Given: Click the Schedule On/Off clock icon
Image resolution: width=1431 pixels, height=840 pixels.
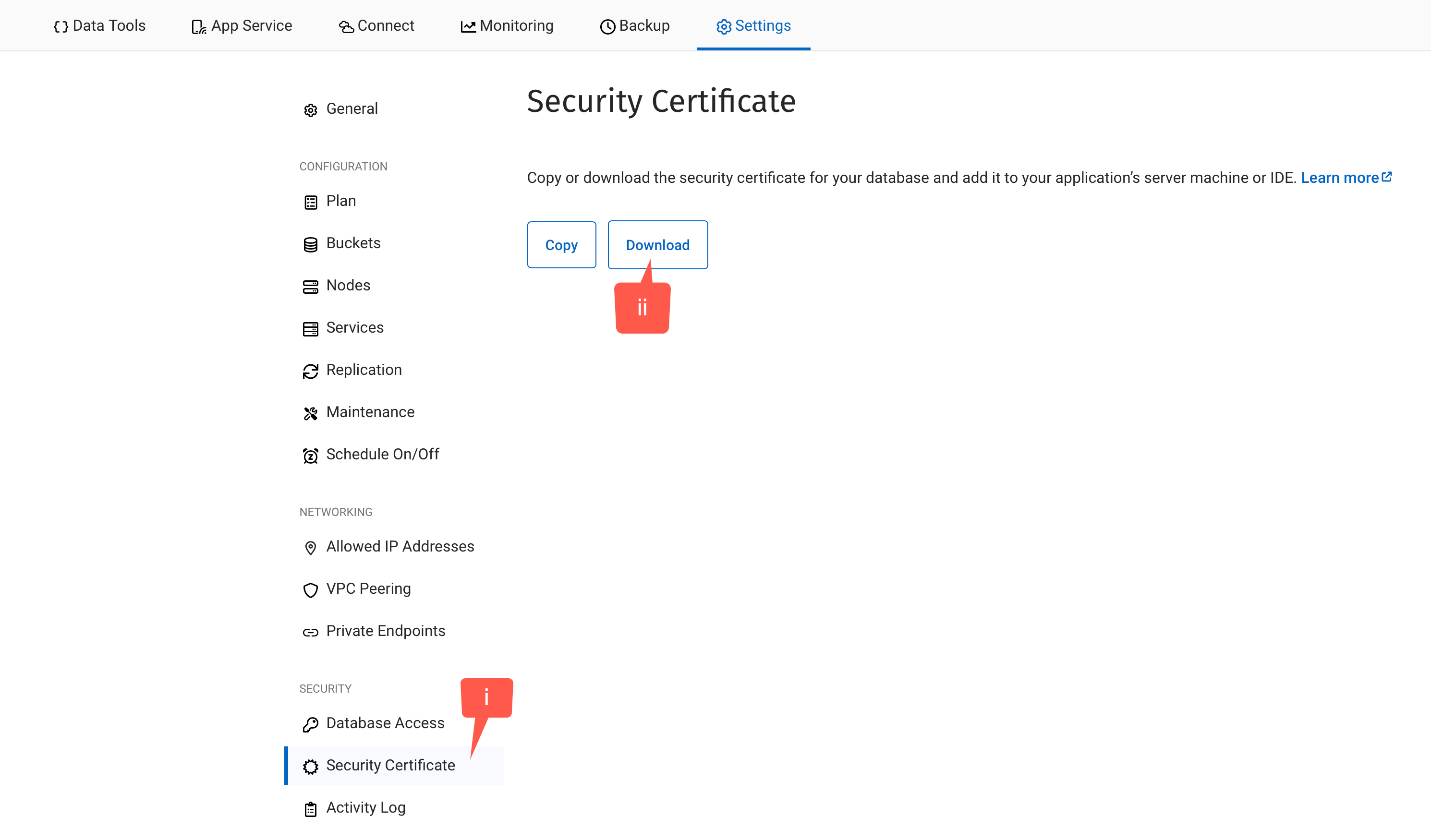Looking at the screenshot, I should pos(311,454).
